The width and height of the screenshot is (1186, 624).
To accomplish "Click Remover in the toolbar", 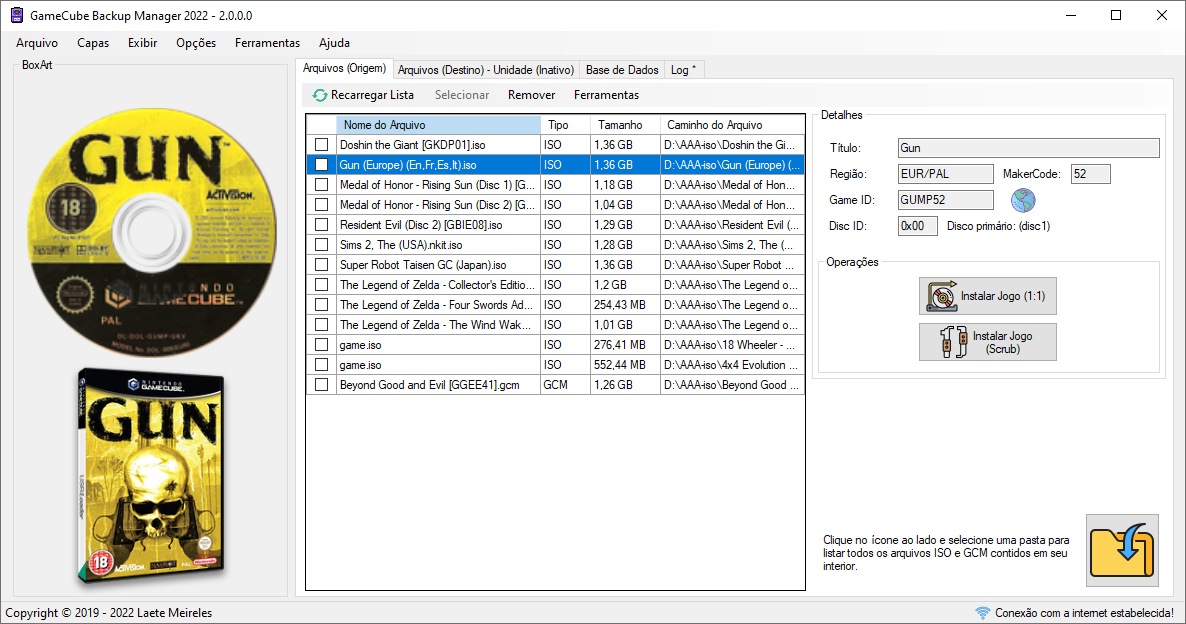I will point(531,94).
